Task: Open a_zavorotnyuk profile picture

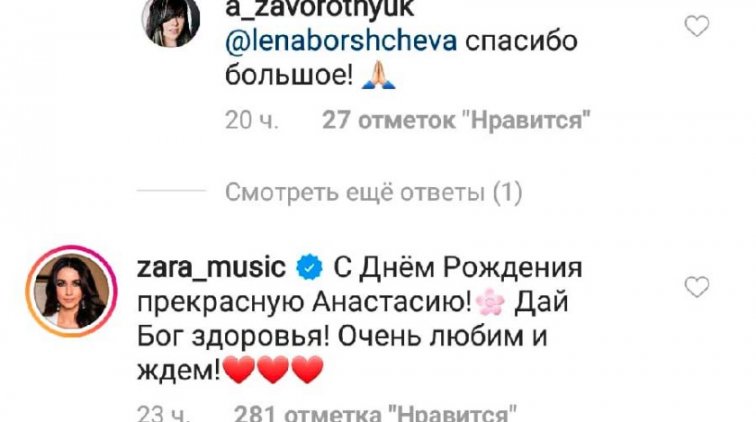Action: (x=171, y=22)
